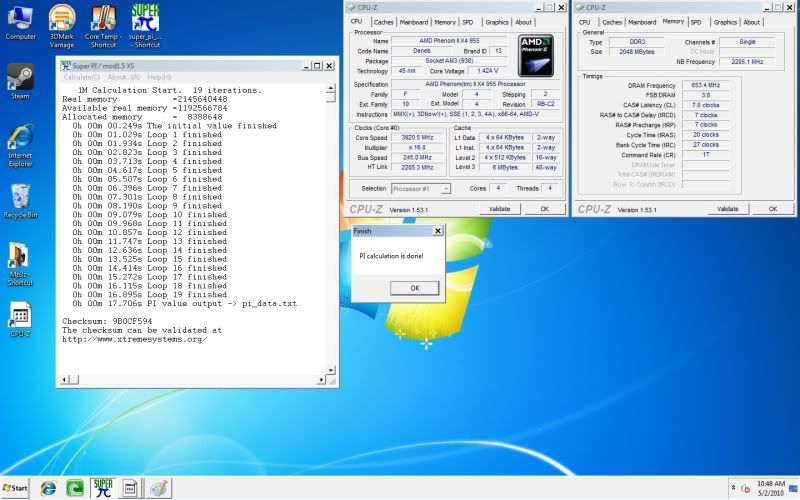
Task: Click the Bus Speed value 245.0 MHz
Action: [x=417, y=158]
